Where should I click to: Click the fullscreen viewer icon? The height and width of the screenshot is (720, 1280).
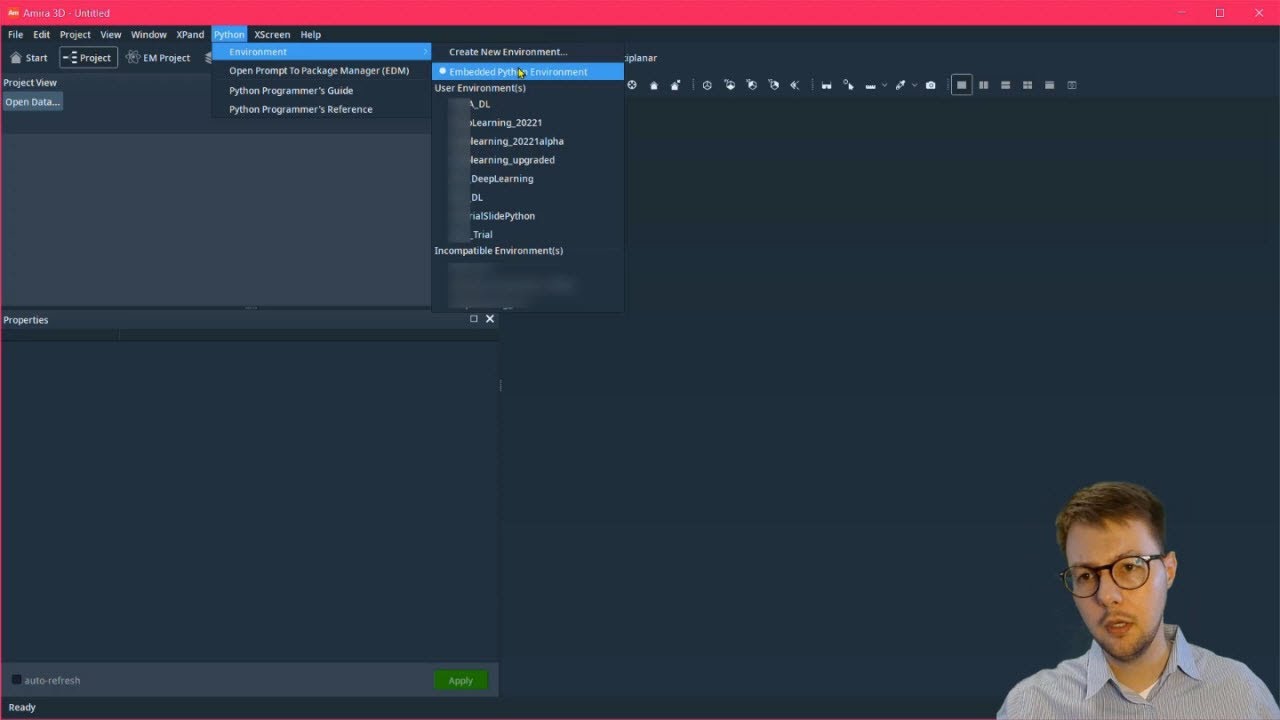(1071, 85)
